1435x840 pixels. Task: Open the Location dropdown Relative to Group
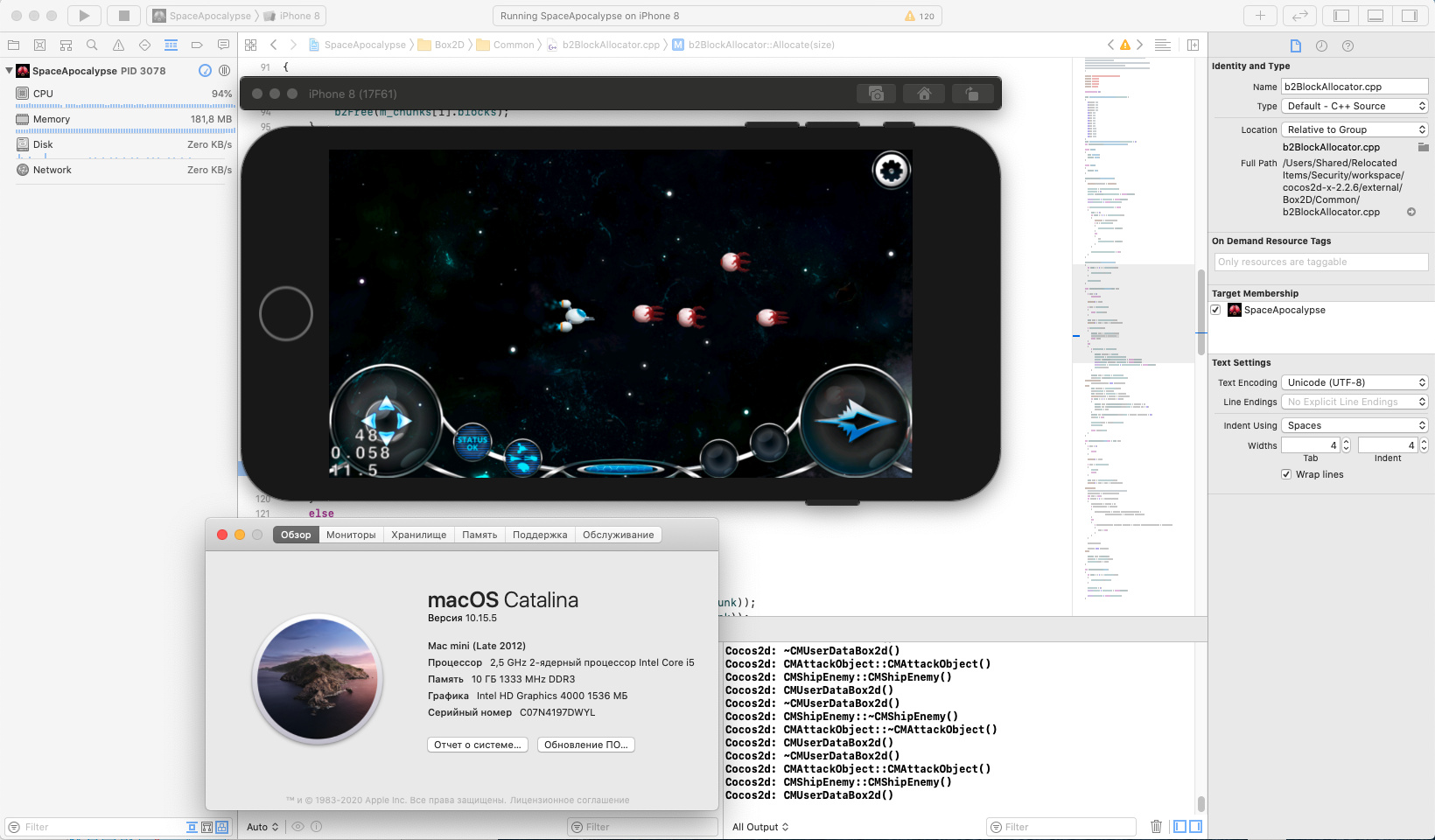pyautogui.click(x=1354, y=129)
